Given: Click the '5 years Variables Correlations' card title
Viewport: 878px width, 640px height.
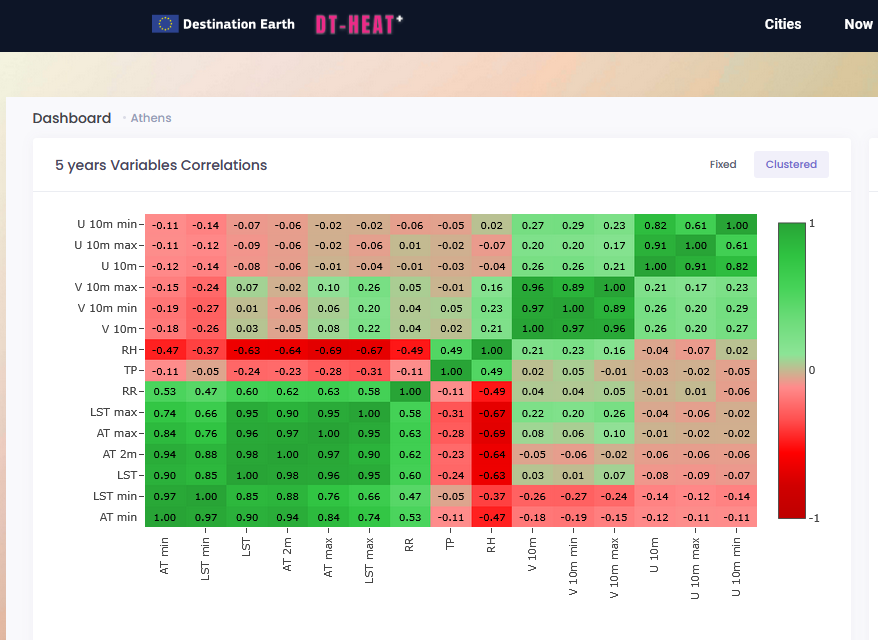Looking at the screenshot, I should click(161, 165).
